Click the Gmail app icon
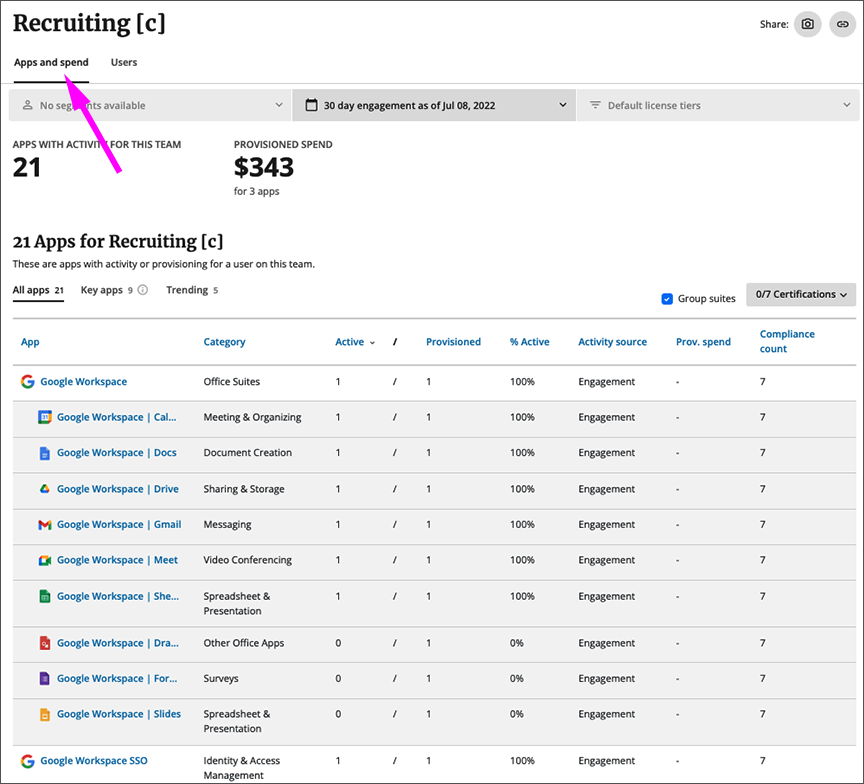 coord(44,525)
